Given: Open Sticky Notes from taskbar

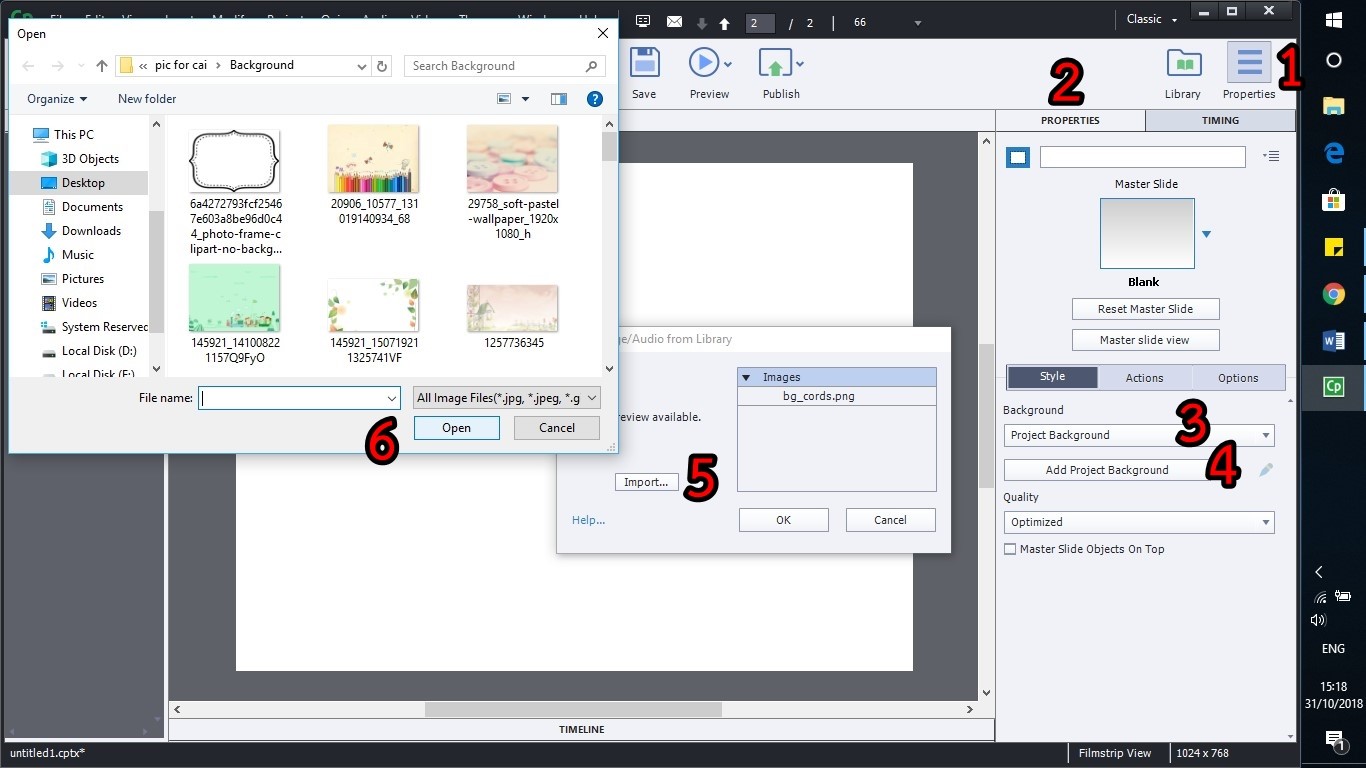Looking at the screenshot, I should [1333, 247].
